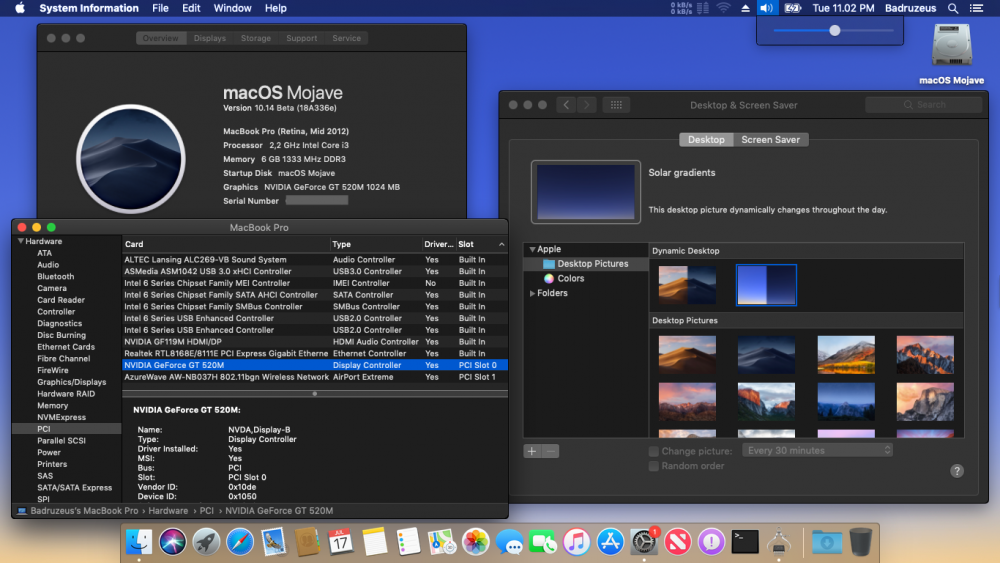Click the Badruzeus user name in menu bar

(910, 8)
